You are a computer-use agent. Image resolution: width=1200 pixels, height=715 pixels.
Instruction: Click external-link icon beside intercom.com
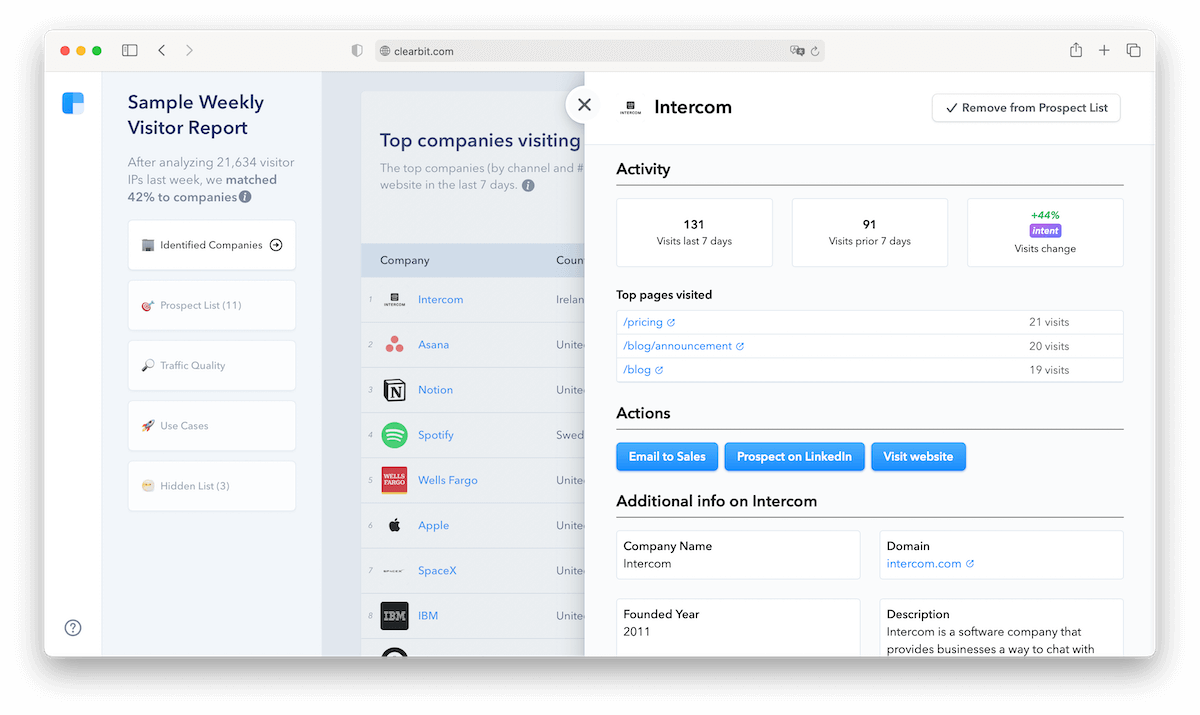coord(970,564)
